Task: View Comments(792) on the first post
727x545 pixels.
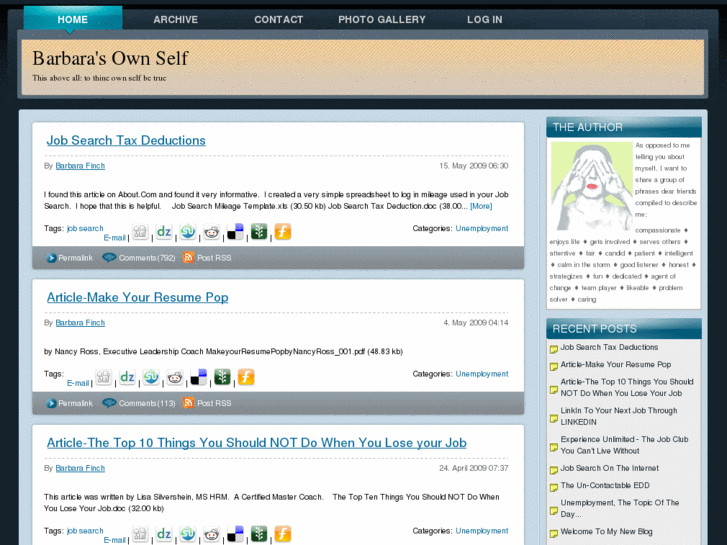Action: (x=139, y=258)
